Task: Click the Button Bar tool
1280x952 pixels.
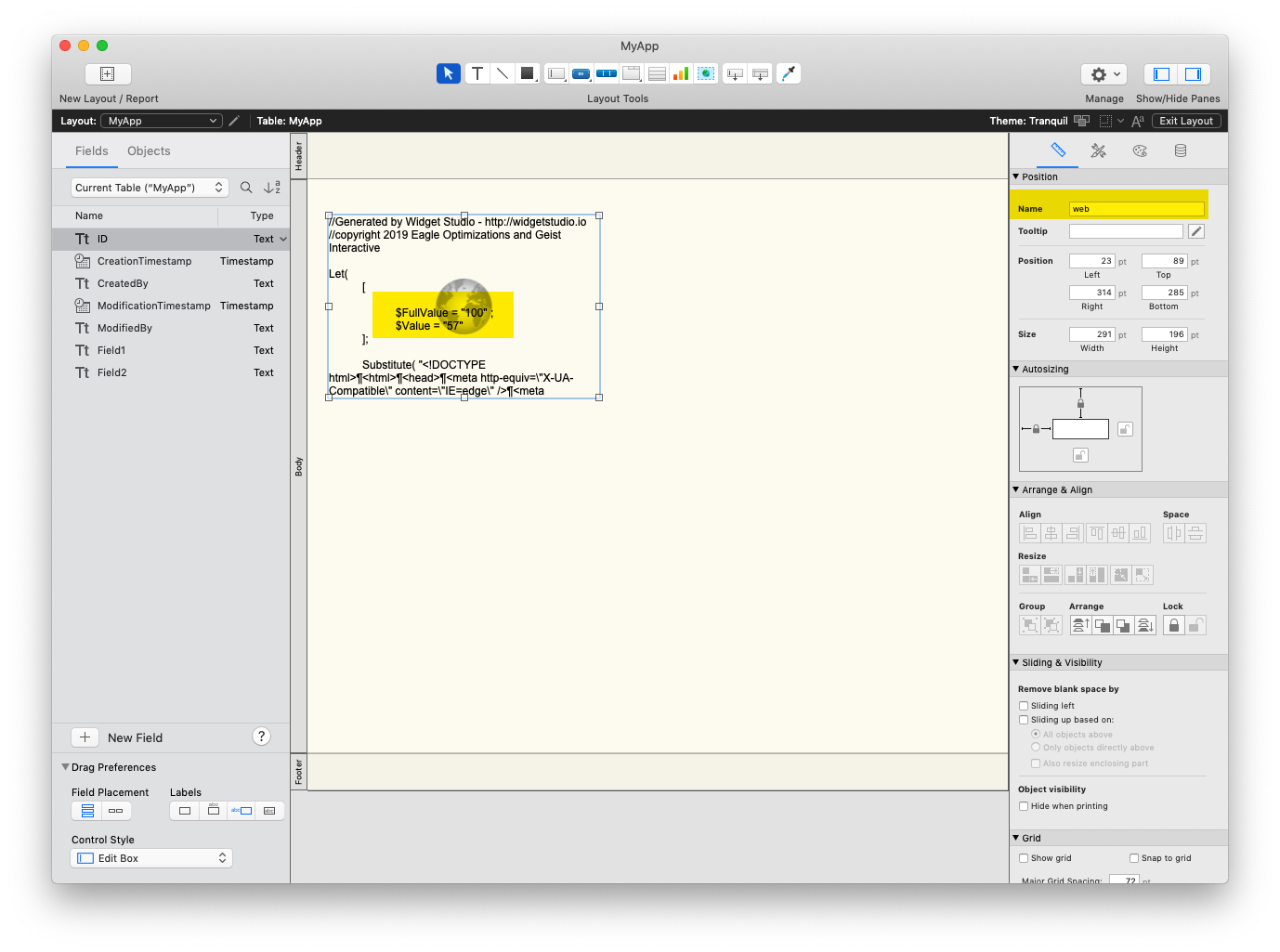Action: (607, 73)
